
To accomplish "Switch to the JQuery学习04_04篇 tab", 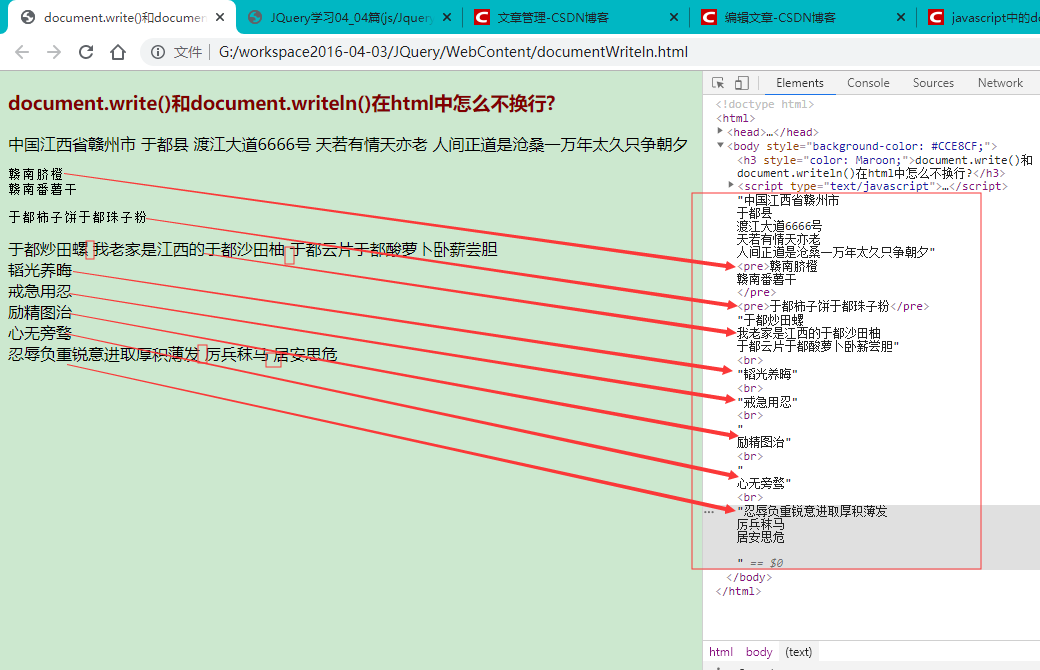I will (x=350, y=17).
